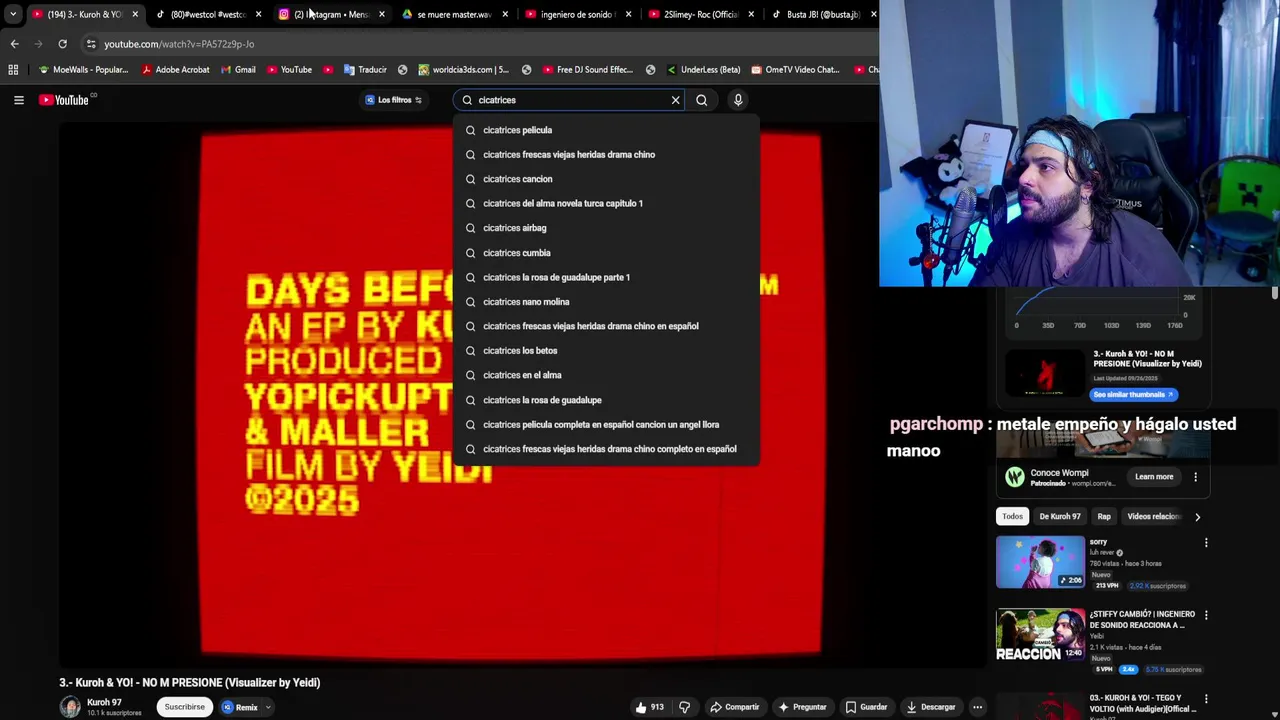Open the site info icon in address bar
The image size is (1280, 720).
coord(91,44)
